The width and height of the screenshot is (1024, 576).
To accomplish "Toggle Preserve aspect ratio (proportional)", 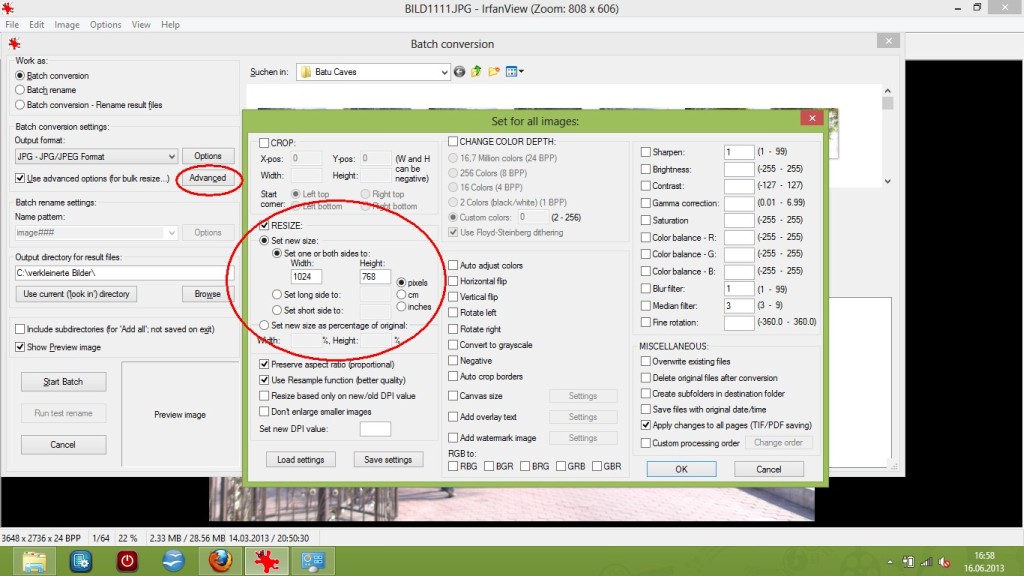I will (265, 365).
